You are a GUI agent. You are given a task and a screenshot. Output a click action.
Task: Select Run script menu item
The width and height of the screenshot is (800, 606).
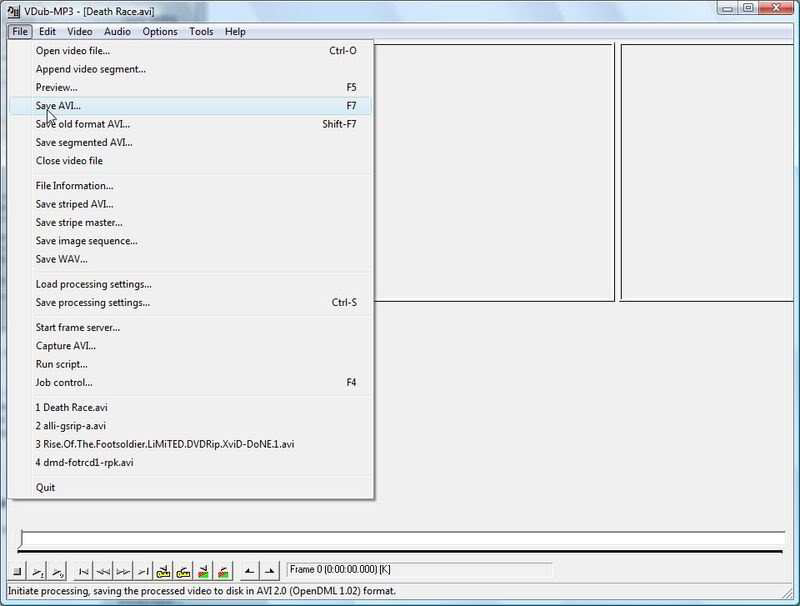click(x=191, y=364)
